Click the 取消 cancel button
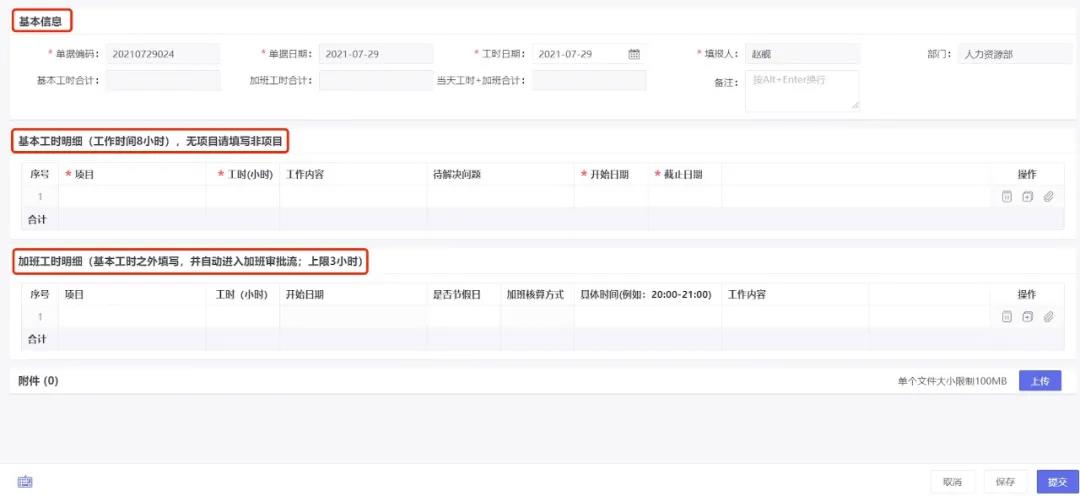Screen dimensions: 1080x496 click(x=951, y=482)
